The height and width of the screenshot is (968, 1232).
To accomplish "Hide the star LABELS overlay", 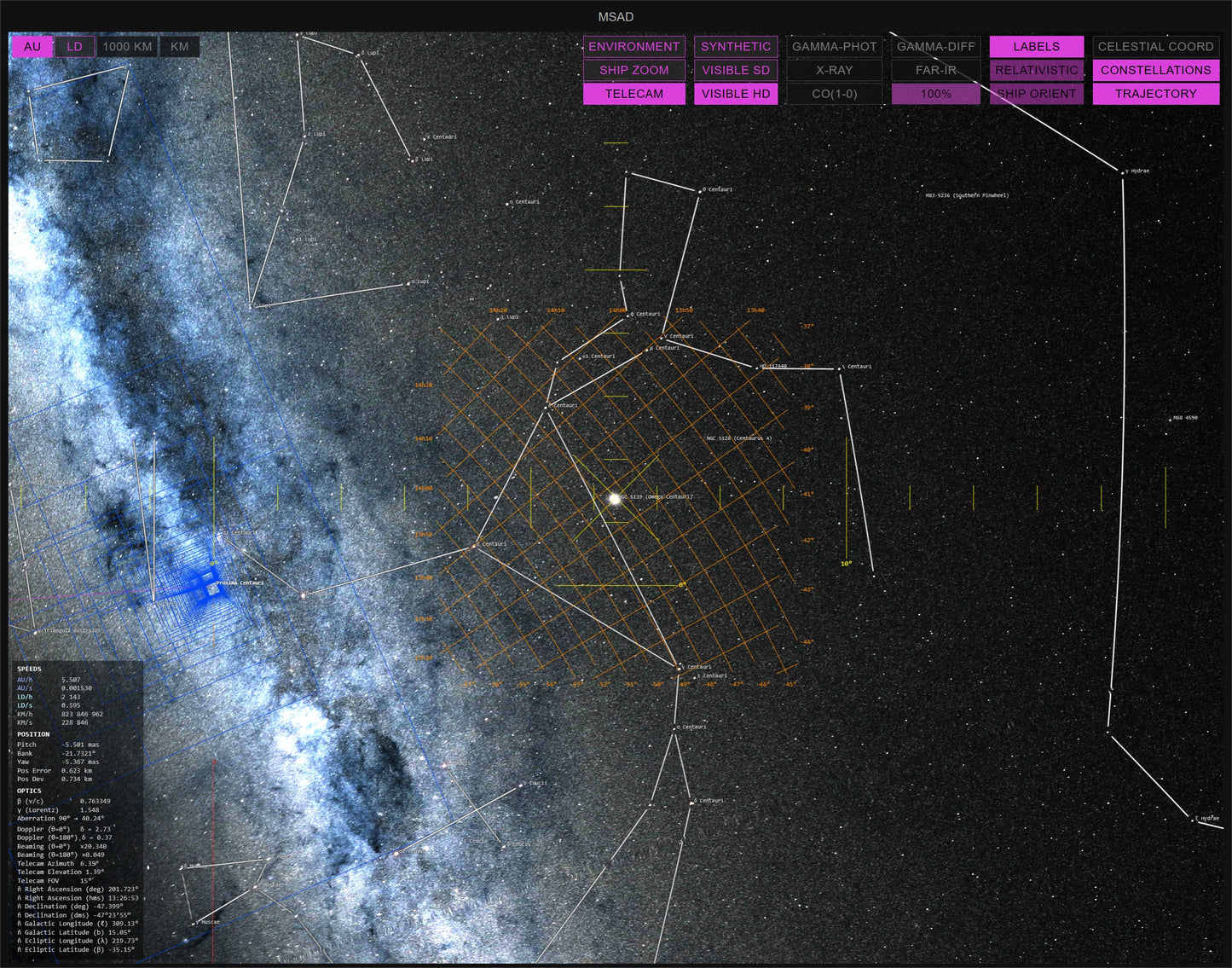I will point(1036,47).
